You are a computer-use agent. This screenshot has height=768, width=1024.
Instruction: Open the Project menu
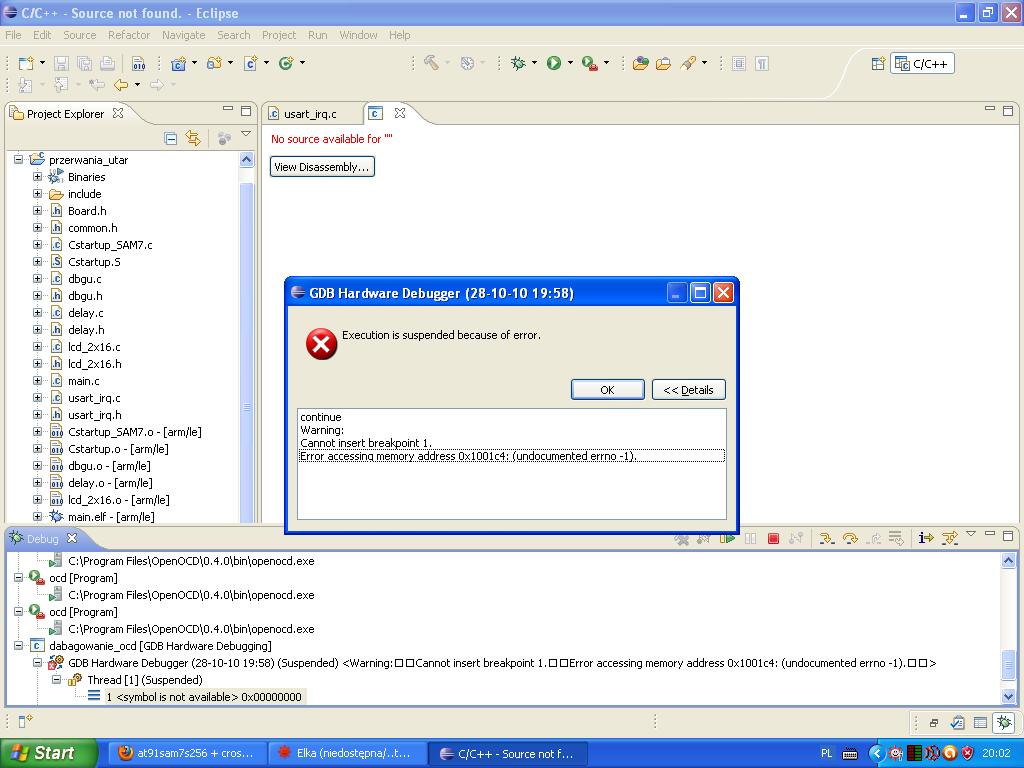pos(279,35)
